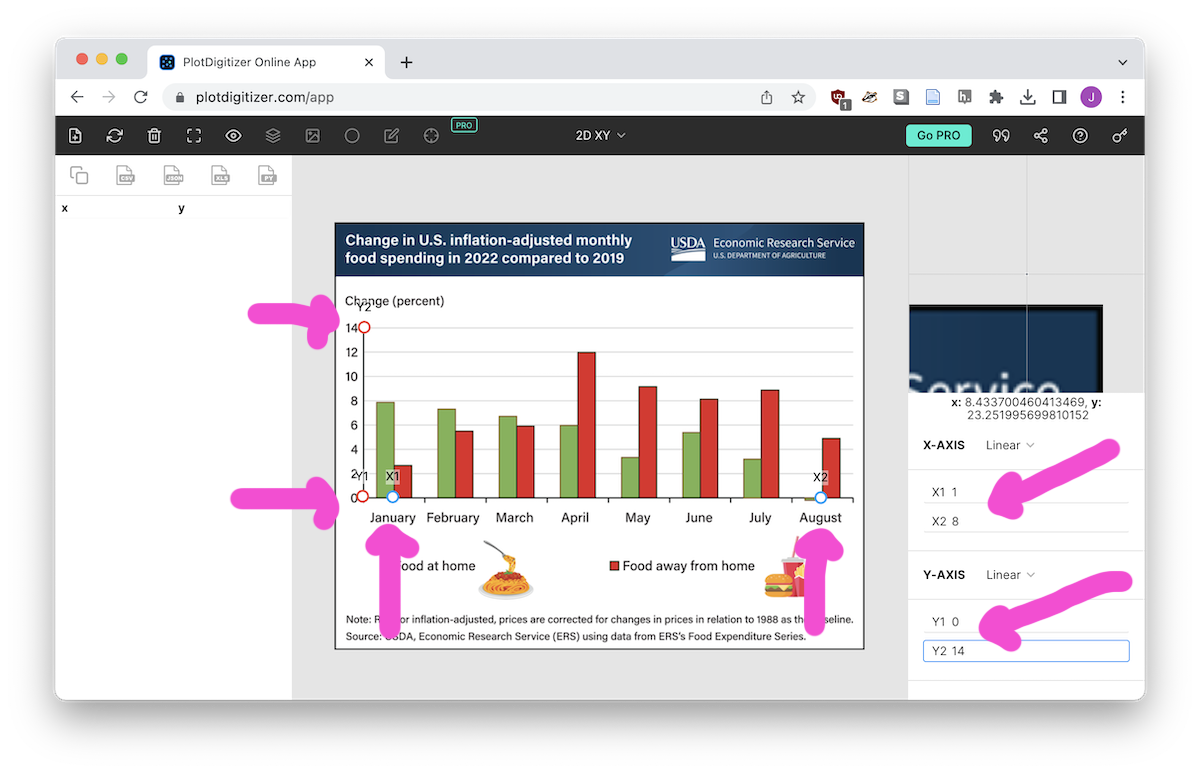Click the X2 blue calibration point
Image resolution: width=1200 pixels, height=773 pixels.
pos(820,497)
